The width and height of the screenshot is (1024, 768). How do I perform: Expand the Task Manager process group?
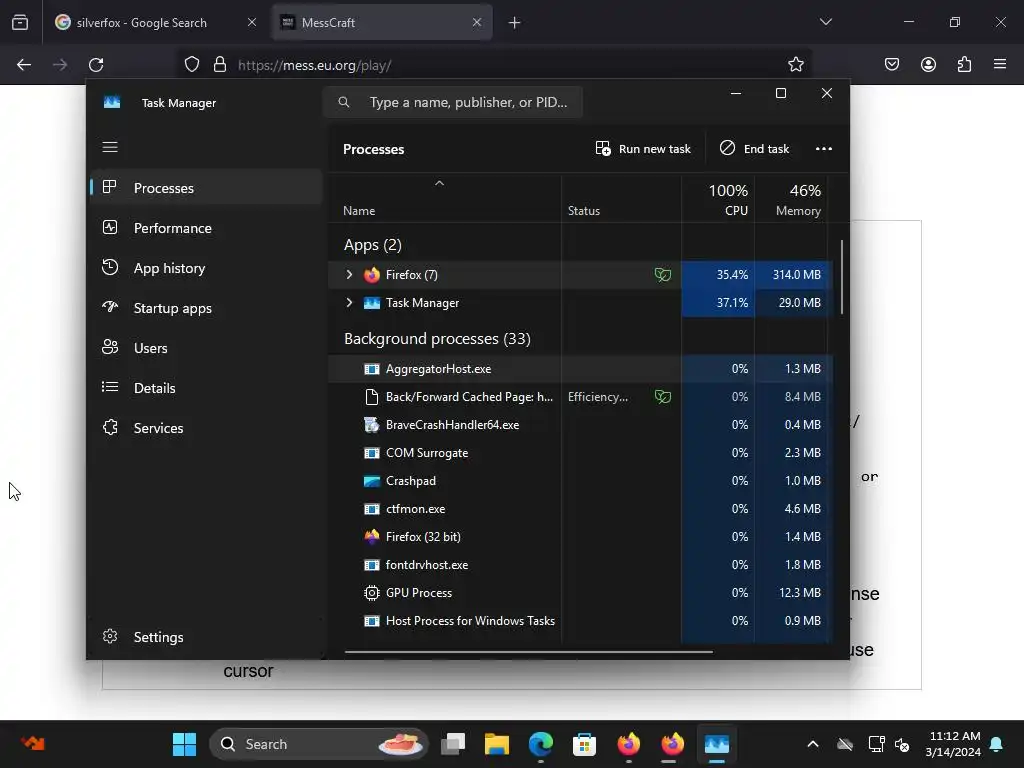click(x=349, y=302)
